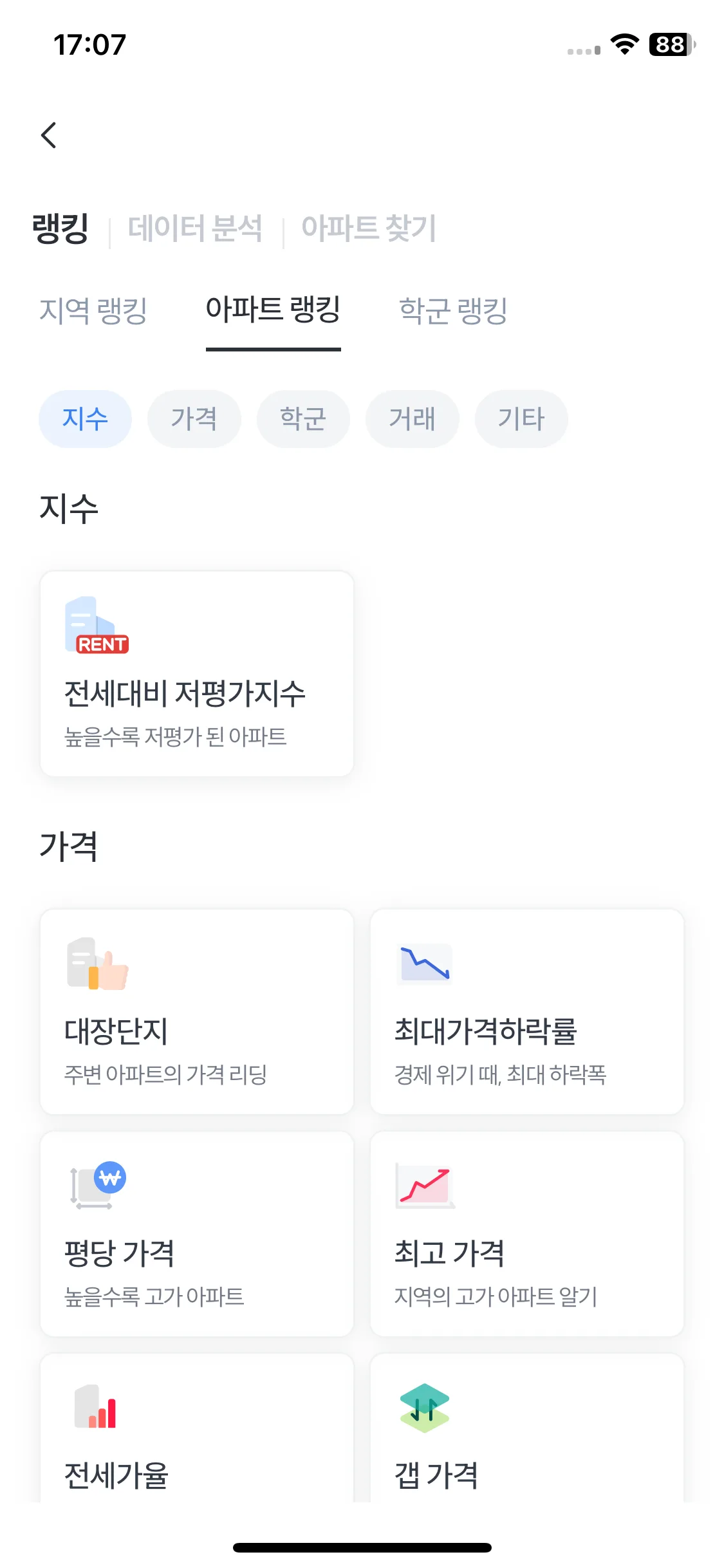Open the RENT building icon card
Image resolution: width=724 pixels, height=1568 pixels.
[97, 625]
